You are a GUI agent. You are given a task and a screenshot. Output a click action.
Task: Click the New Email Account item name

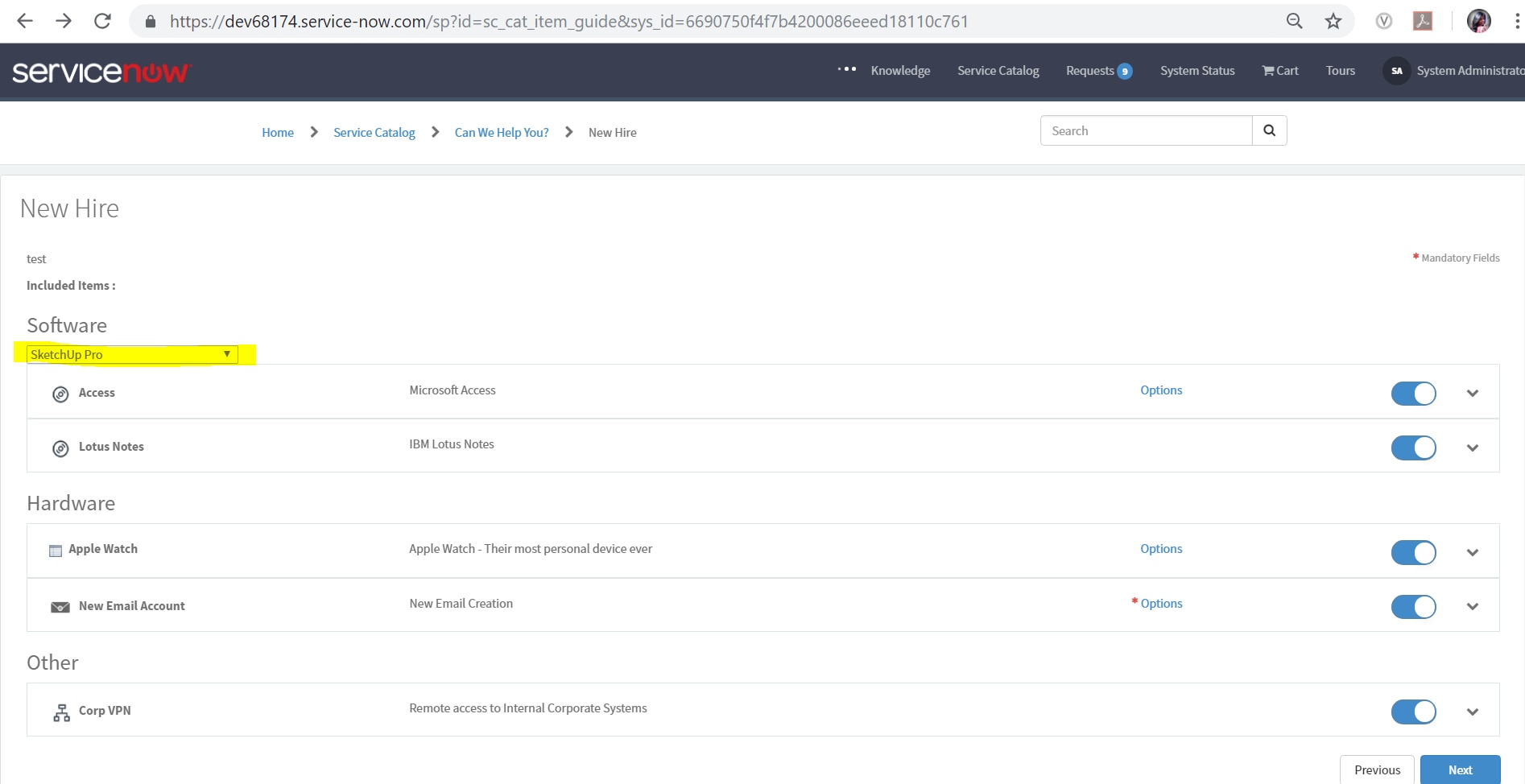tap(132, 606)
